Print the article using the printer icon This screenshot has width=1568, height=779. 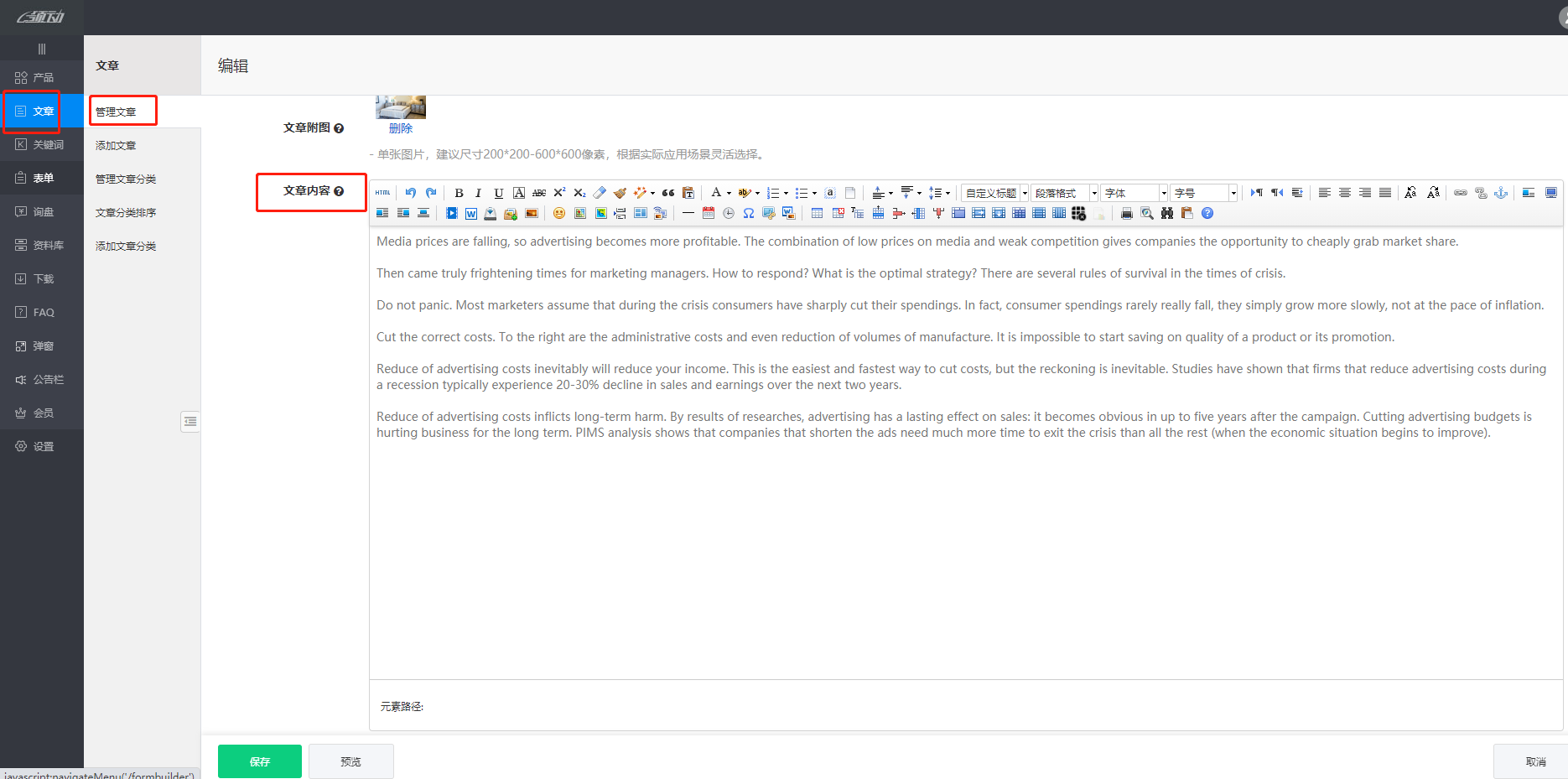(x=1127, y=214)
